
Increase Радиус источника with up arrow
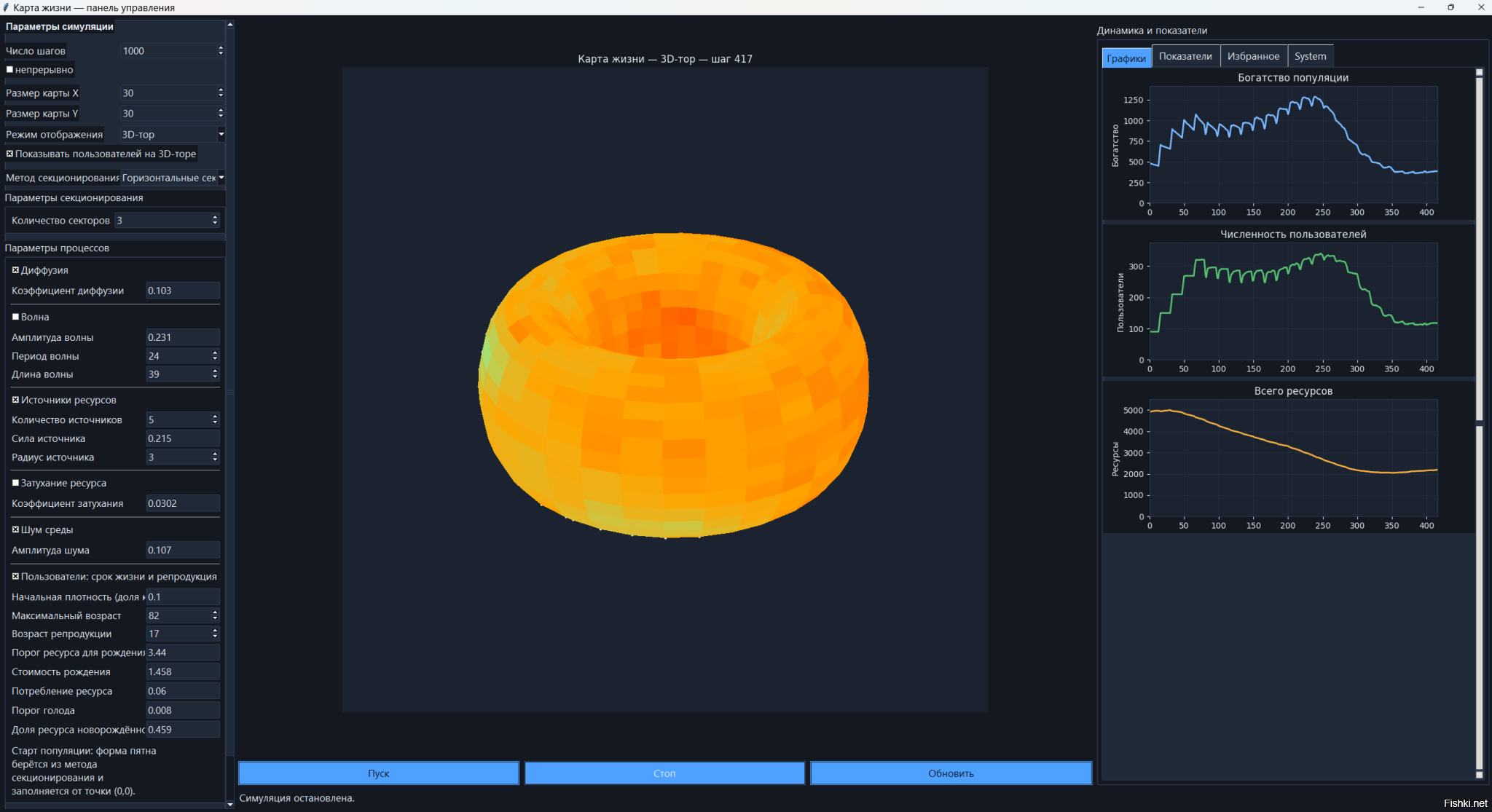[x=215, y=454]
